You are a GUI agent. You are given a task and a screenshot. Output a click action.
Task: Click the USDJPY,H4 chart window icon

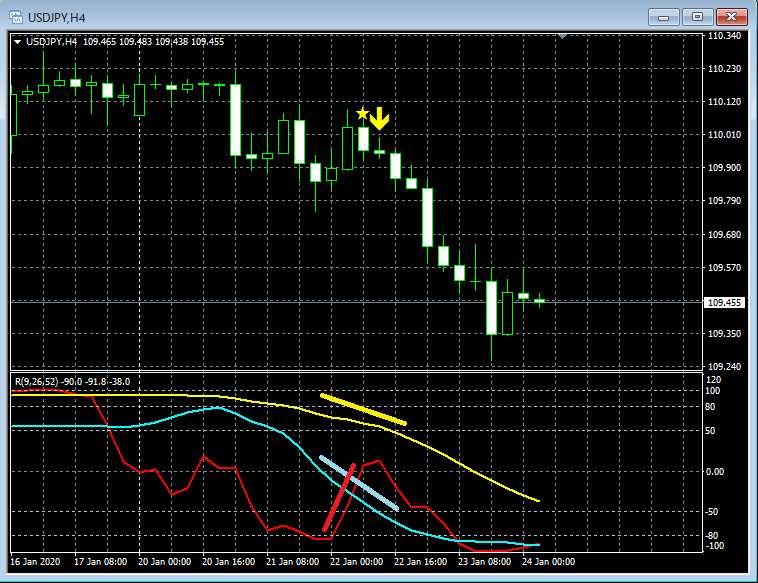16,17
